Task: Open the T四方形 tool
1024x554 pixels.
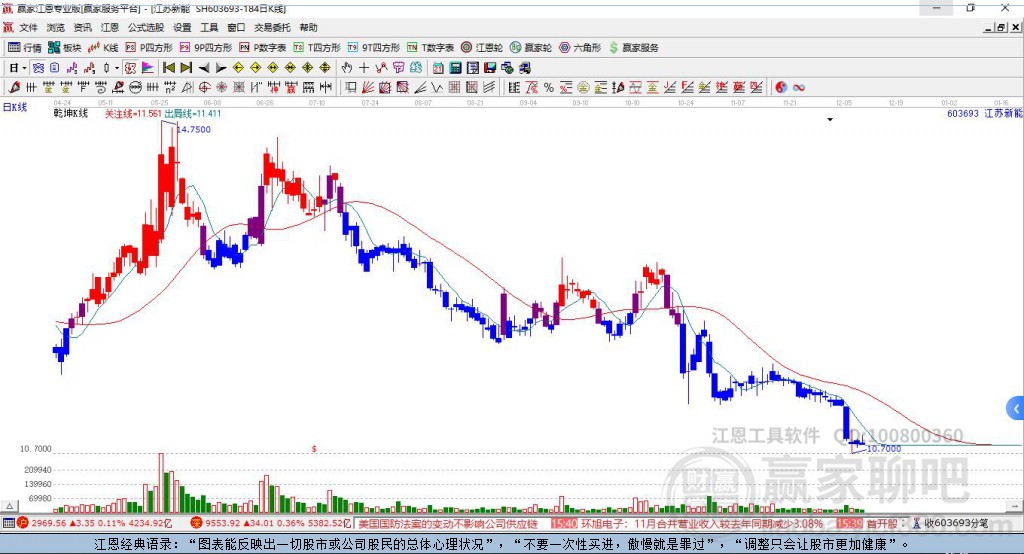Action: (x=317, y=48)
